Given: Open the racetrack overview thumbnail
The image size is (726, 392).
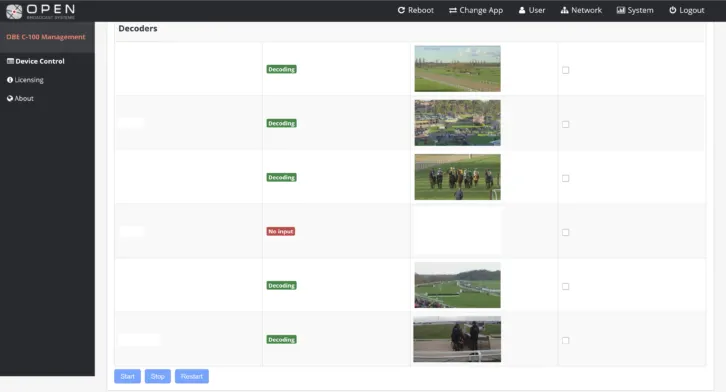Looking at the screenshot, I should tap(457, 68).
